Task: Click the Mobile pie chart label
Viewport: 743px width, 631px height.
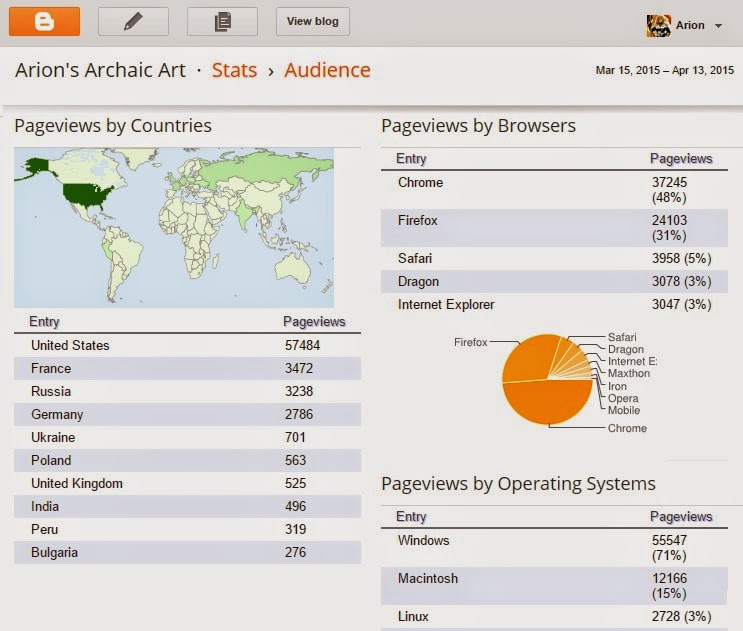Action: (624, 410)
